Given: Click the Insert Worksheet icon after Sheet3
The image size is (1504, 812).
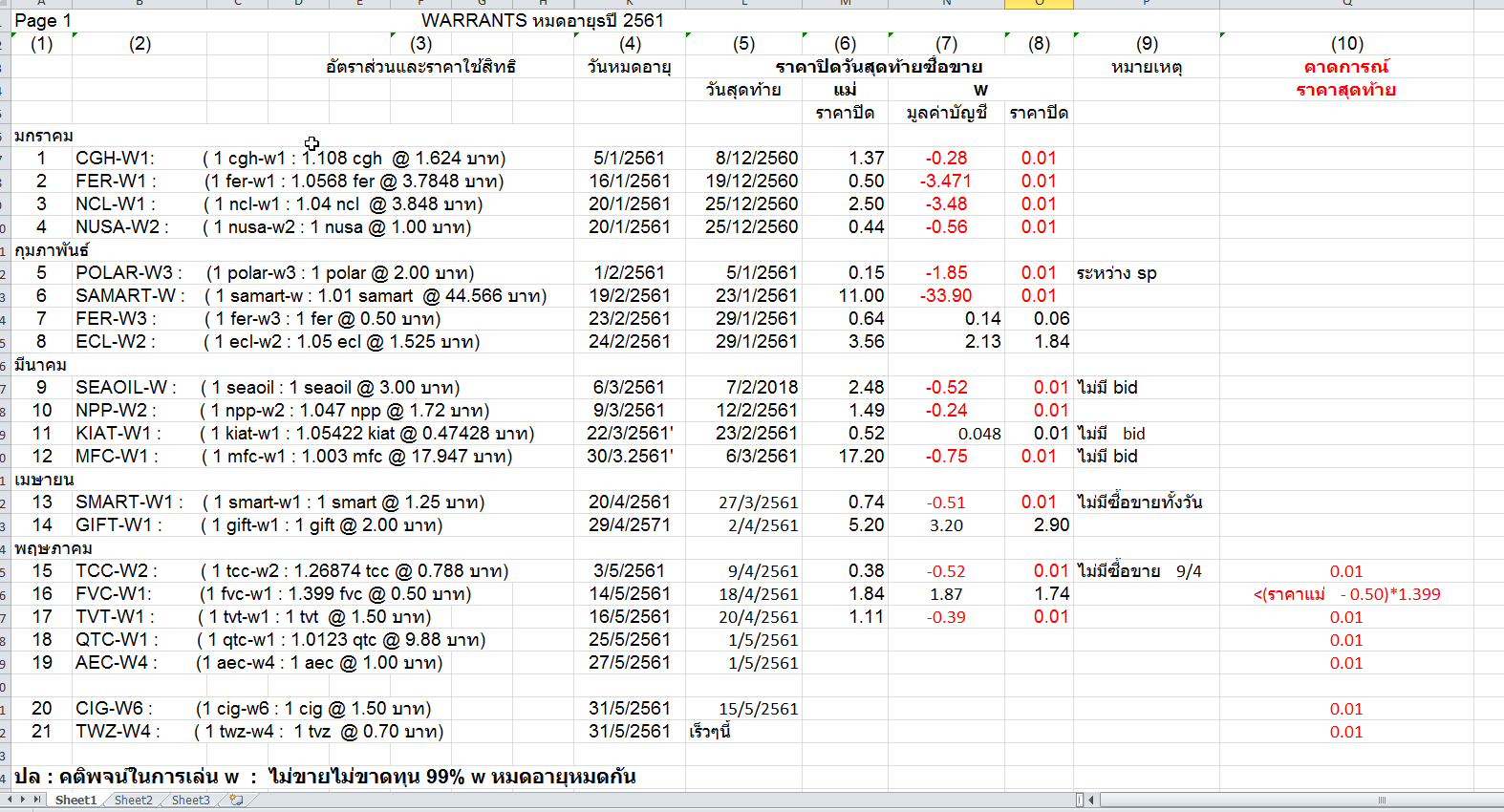Looking at the screenshot, I should point(236,800).
